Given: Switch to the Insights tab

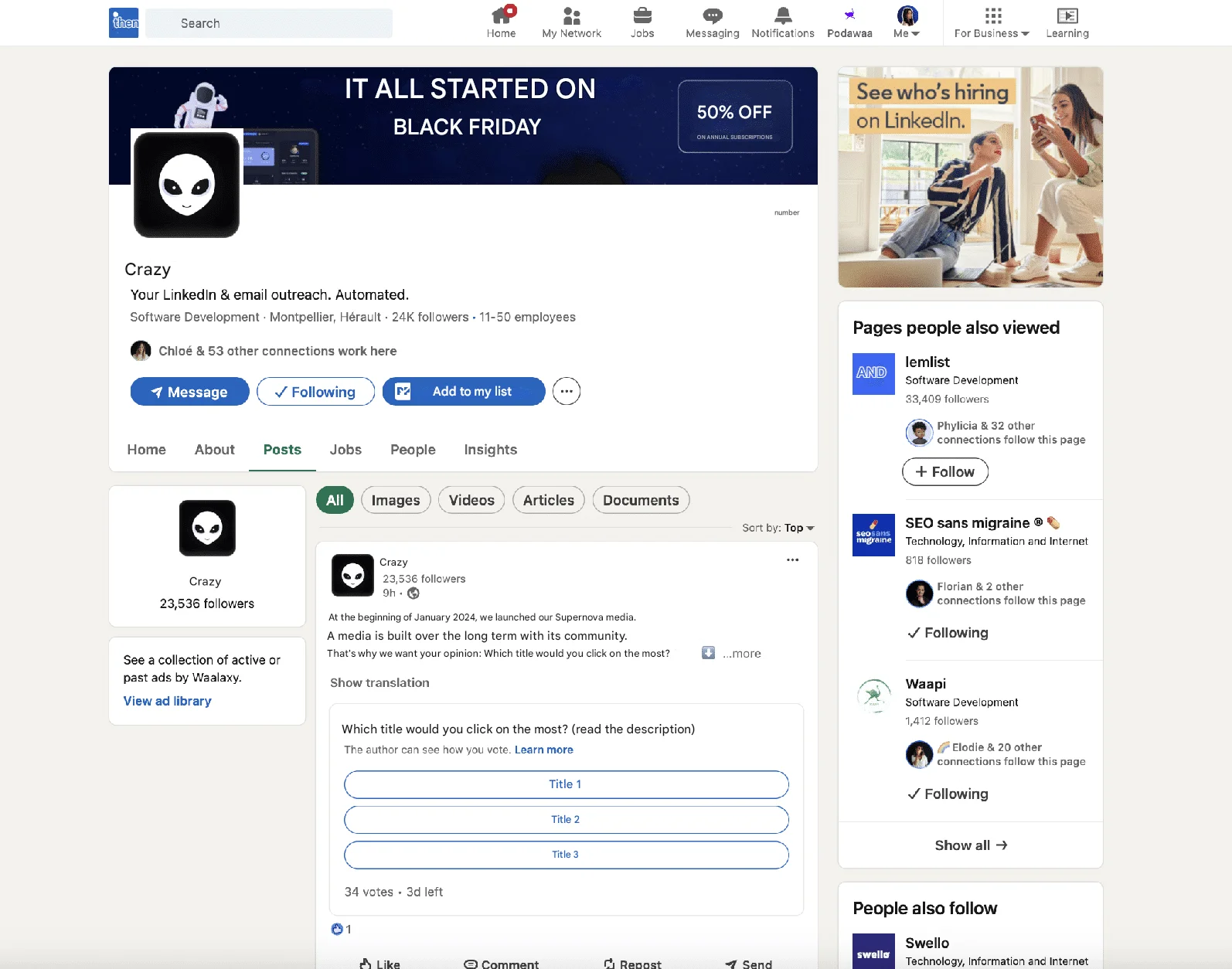Looking at the screenshot, I should click(x=490, y=450).
